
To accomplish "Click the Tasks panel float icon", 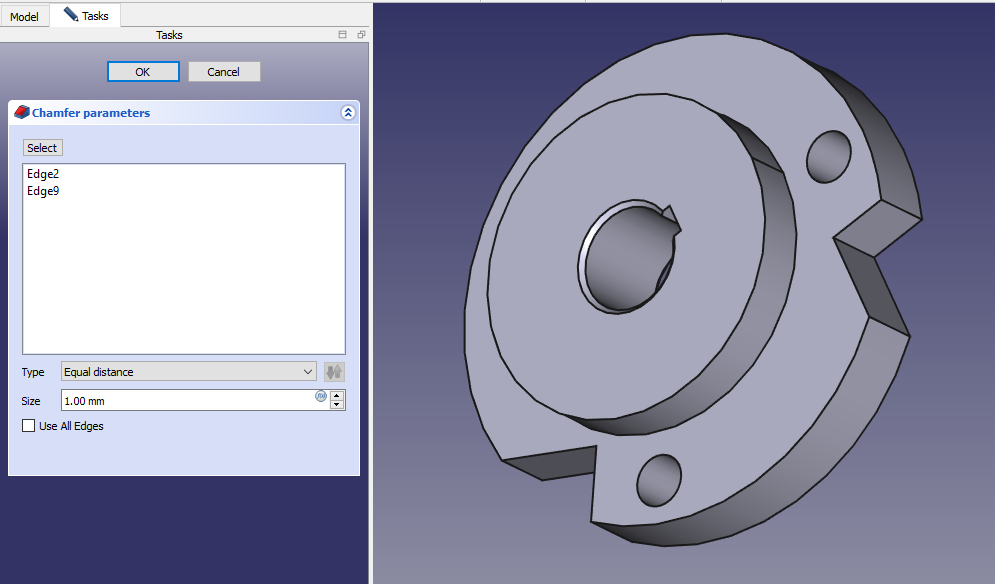I will pyautogui.click(x=361, y=35).
